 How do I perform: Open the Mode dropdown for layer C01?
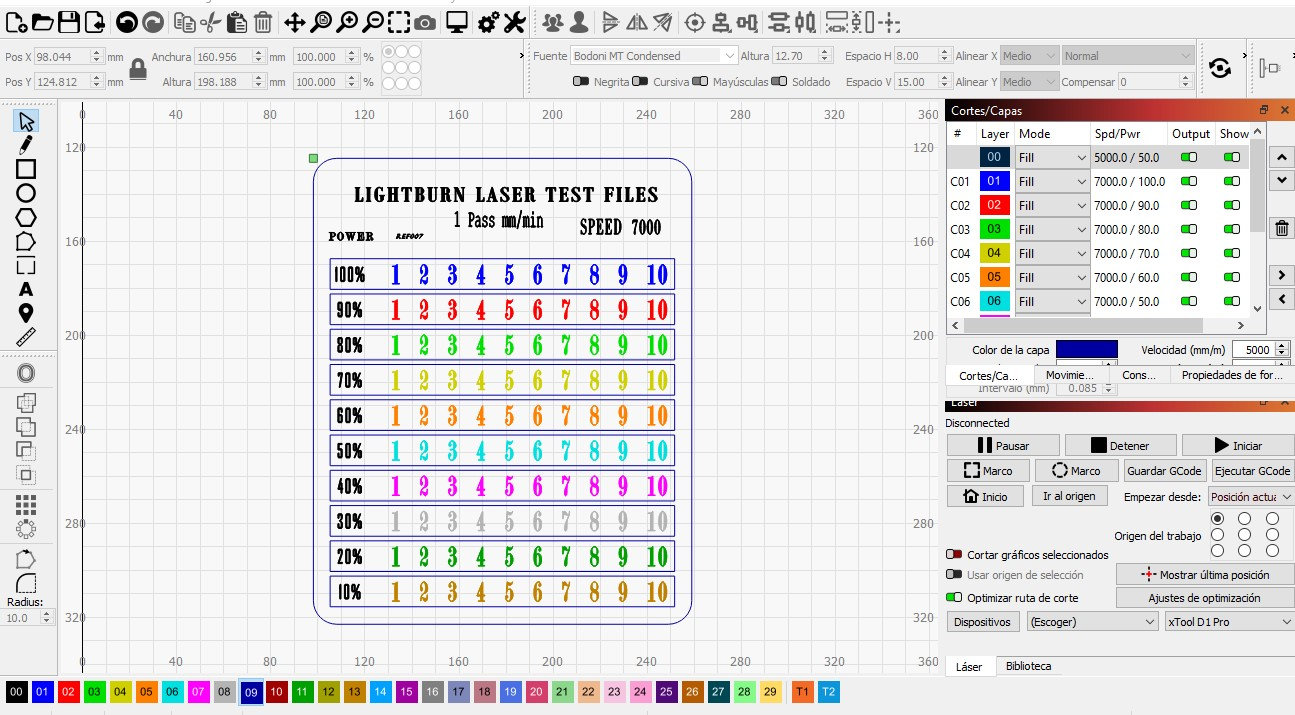(x=1053, y=181)
